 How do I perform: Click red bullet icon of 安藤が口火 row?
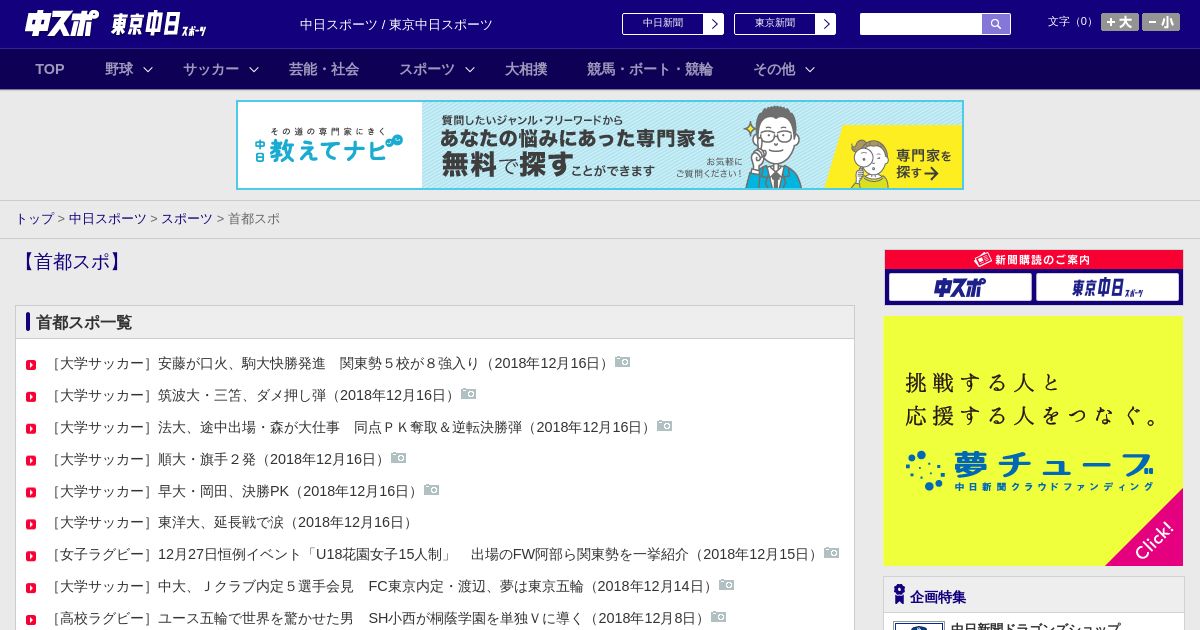[x=31, y=365]
